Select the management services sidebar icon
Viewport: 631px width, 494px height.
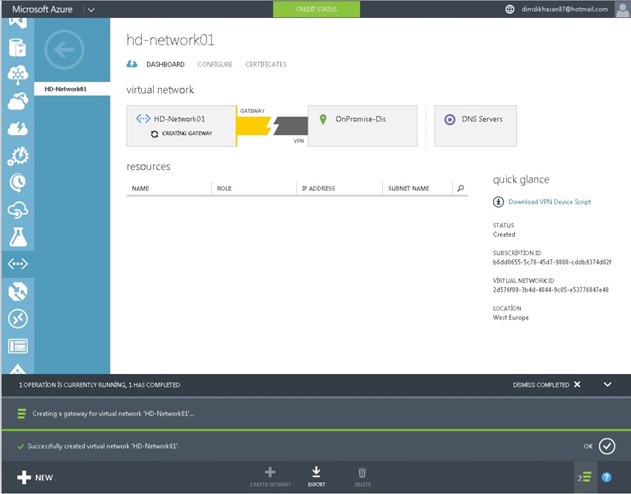click(x=18, y=346)
